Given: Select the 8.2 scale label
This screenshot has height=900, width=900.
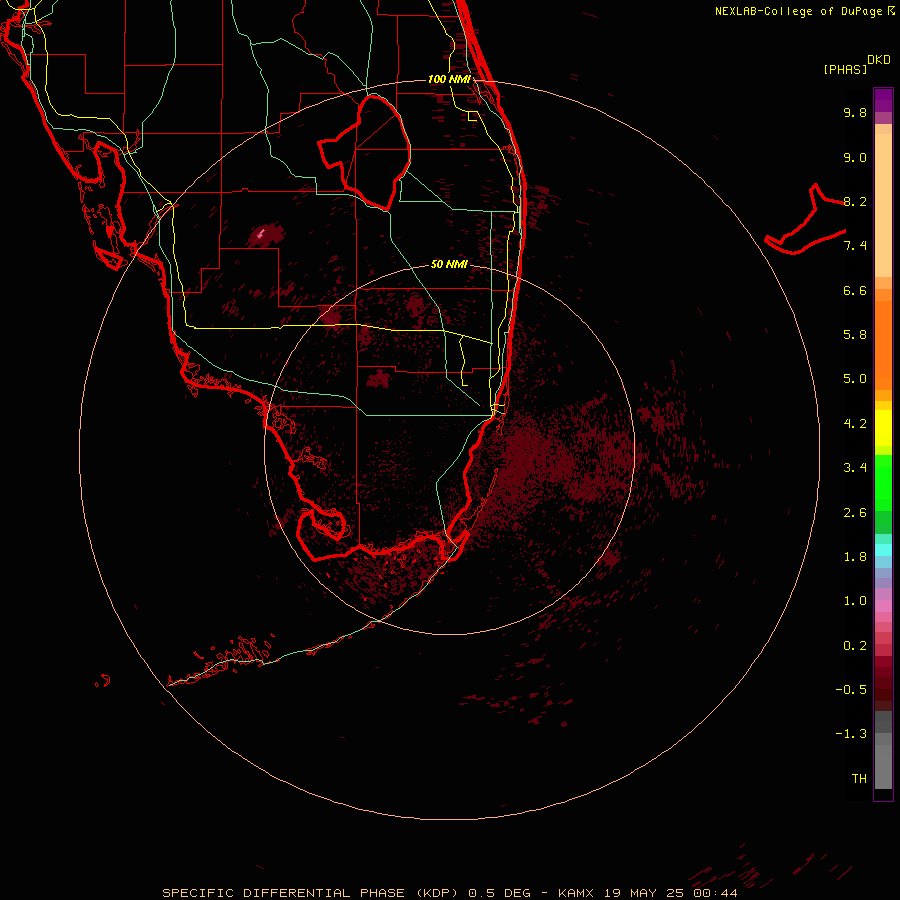Looking at the screenshot, I should pos(855,201).
